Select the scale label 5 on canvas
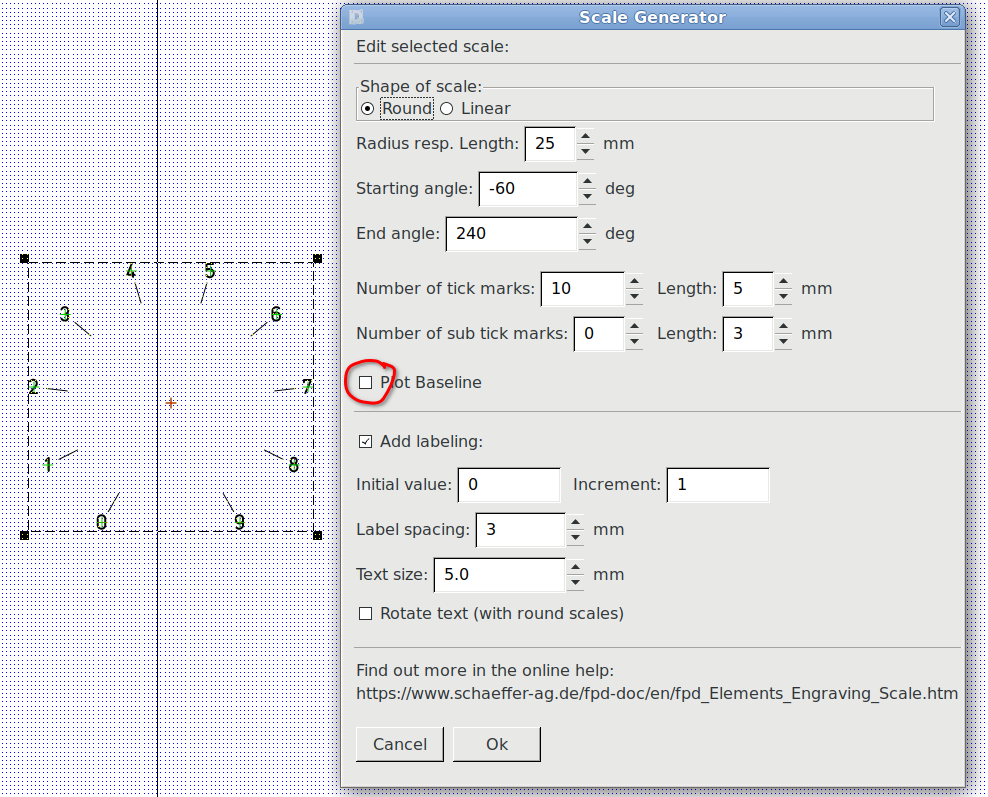The width and height of the screenshot is (988, 797). tap(210, 271)
